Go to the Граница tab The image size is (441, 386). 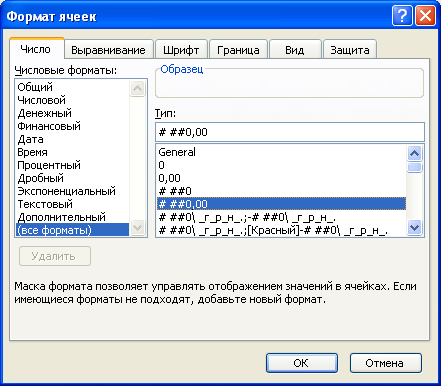pos(238,50)
